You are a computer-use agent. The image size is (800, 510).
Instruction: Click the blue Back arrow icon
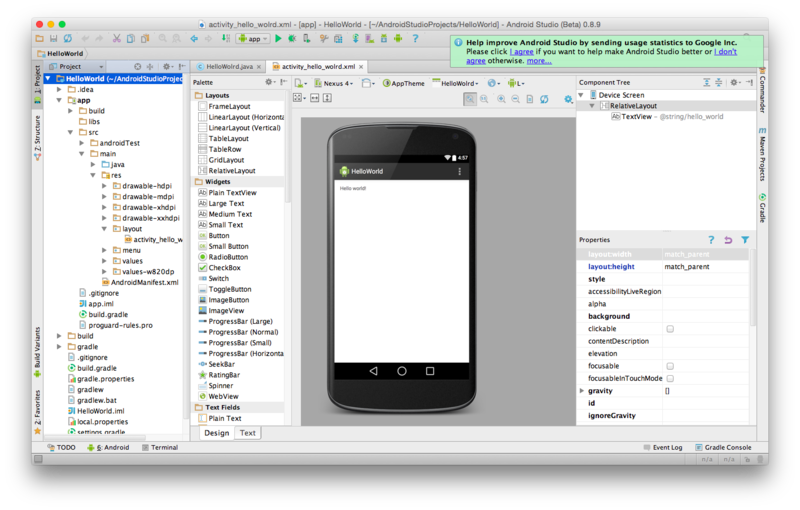tap(194, 38)
